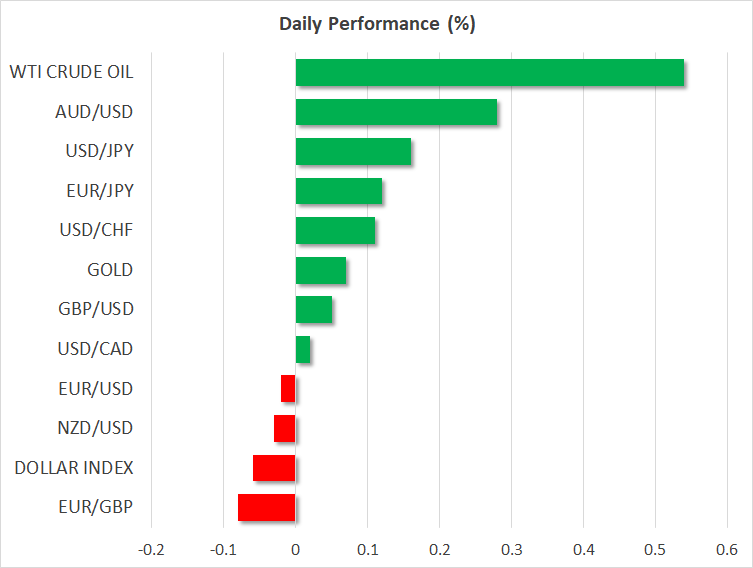Click the red DOLLAR INDEX bar
This screenshot has height=568, width=753.
click(274, 468)
